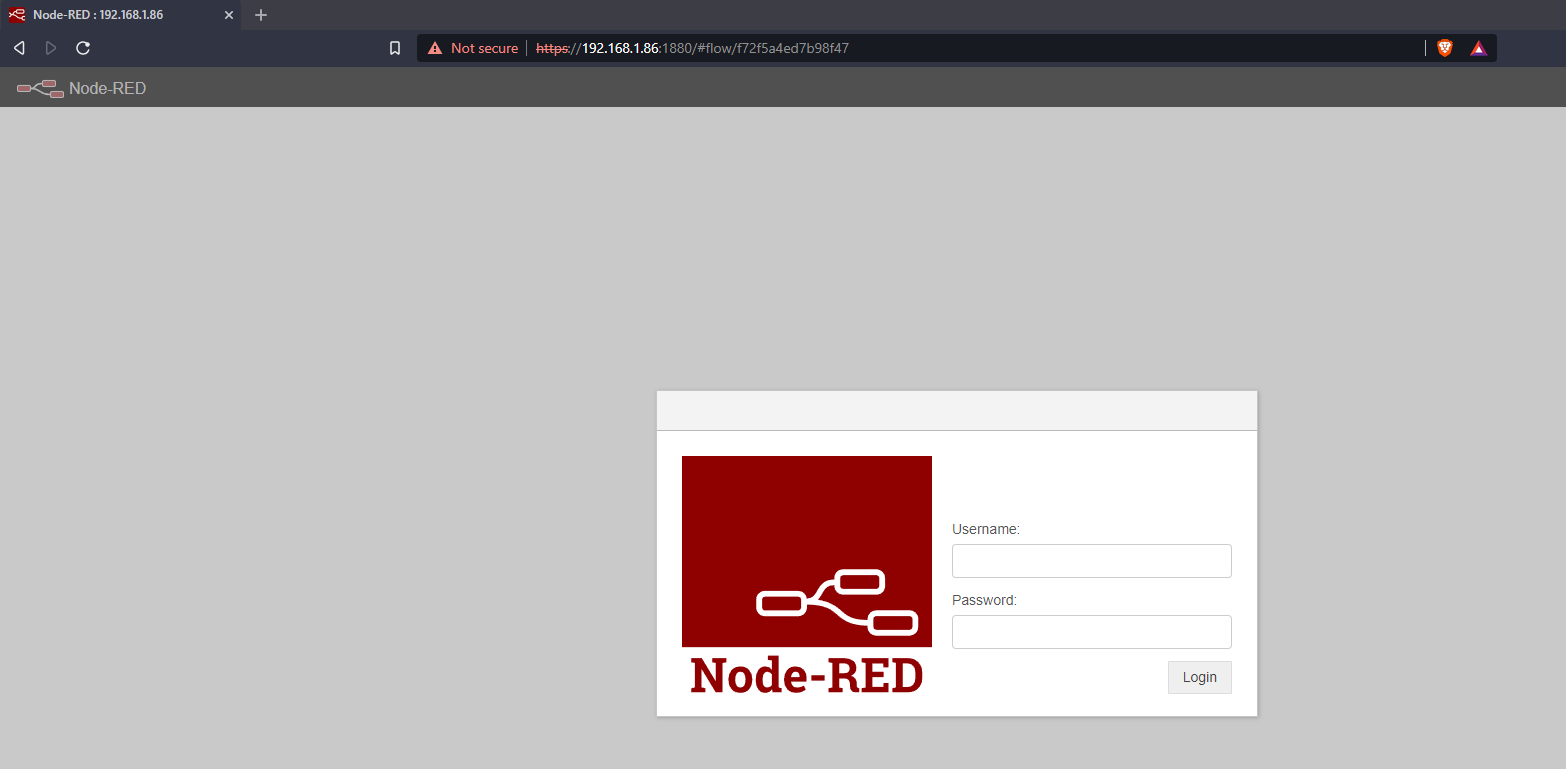The image size is (1566, 769).
Task: Click the forward navigation arrow
Action: pyautogui.click(x=51, y=48)
